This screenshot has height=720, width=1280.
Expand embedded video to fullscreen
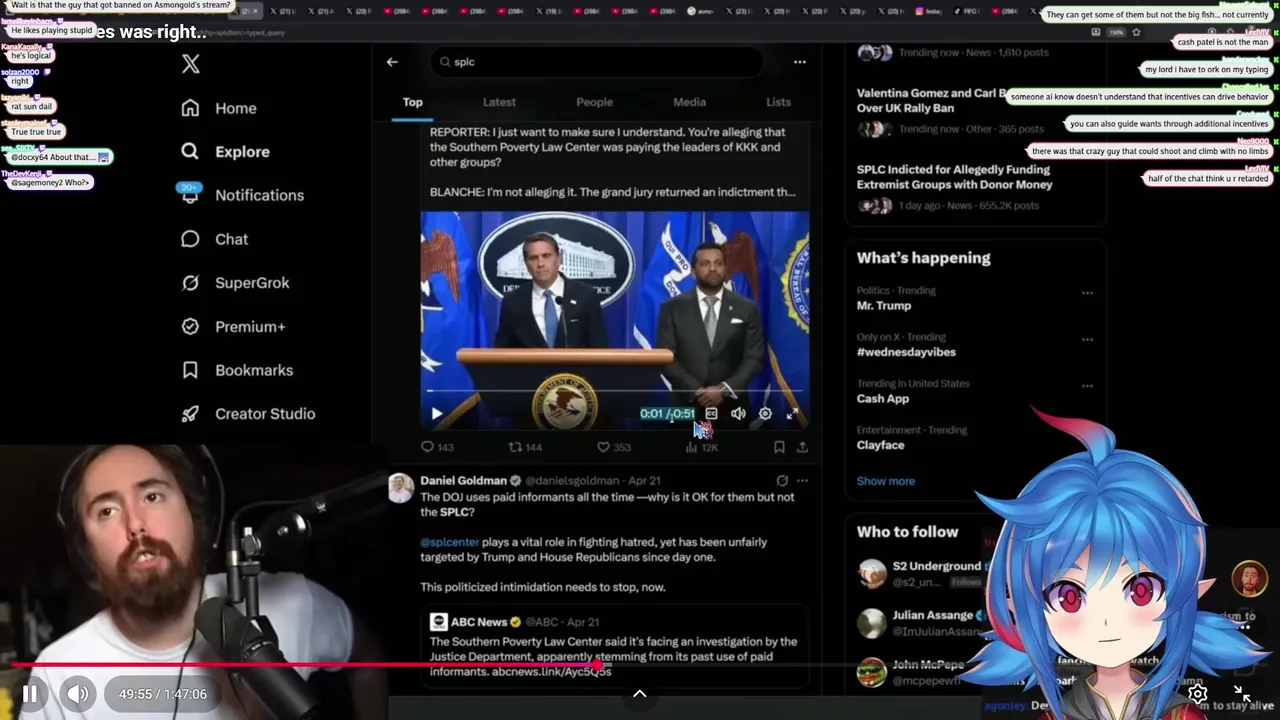point(792,414)
